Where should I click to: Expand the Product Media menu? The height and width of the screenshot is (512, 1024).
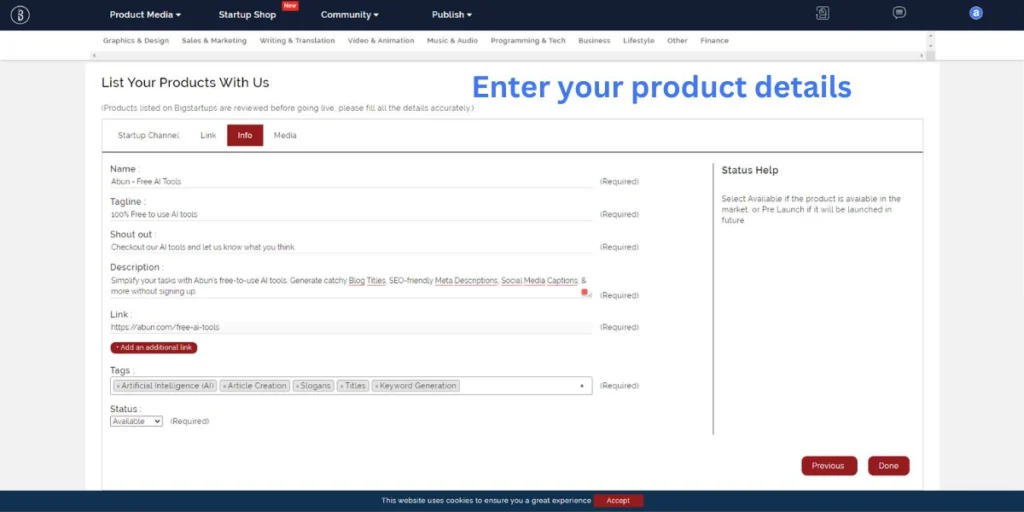click(x=145, y=14)
